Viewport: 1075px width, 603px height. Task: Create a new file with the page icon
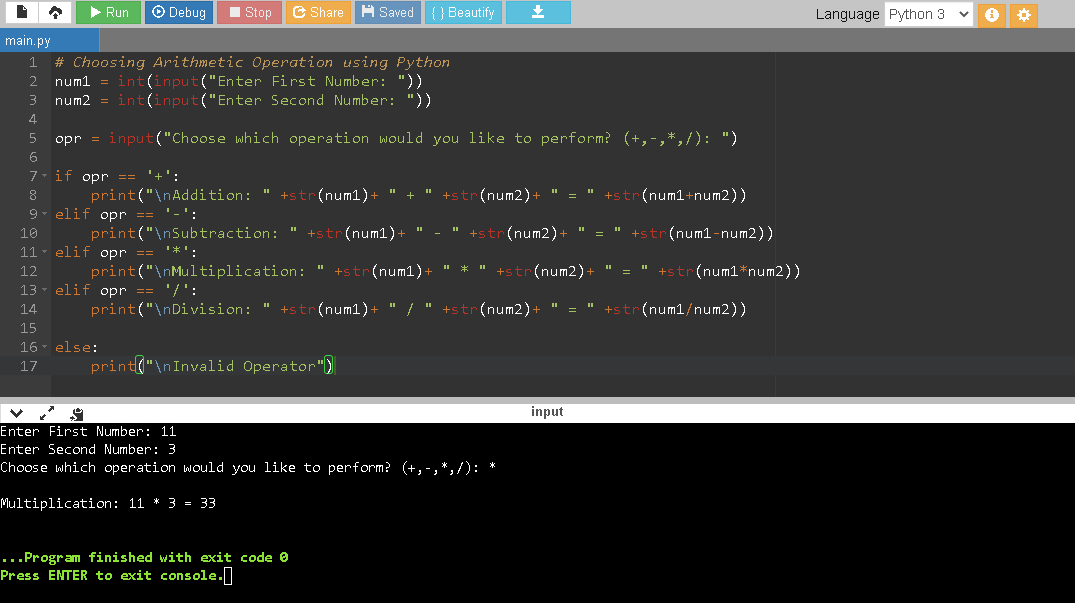coord(21,12)
